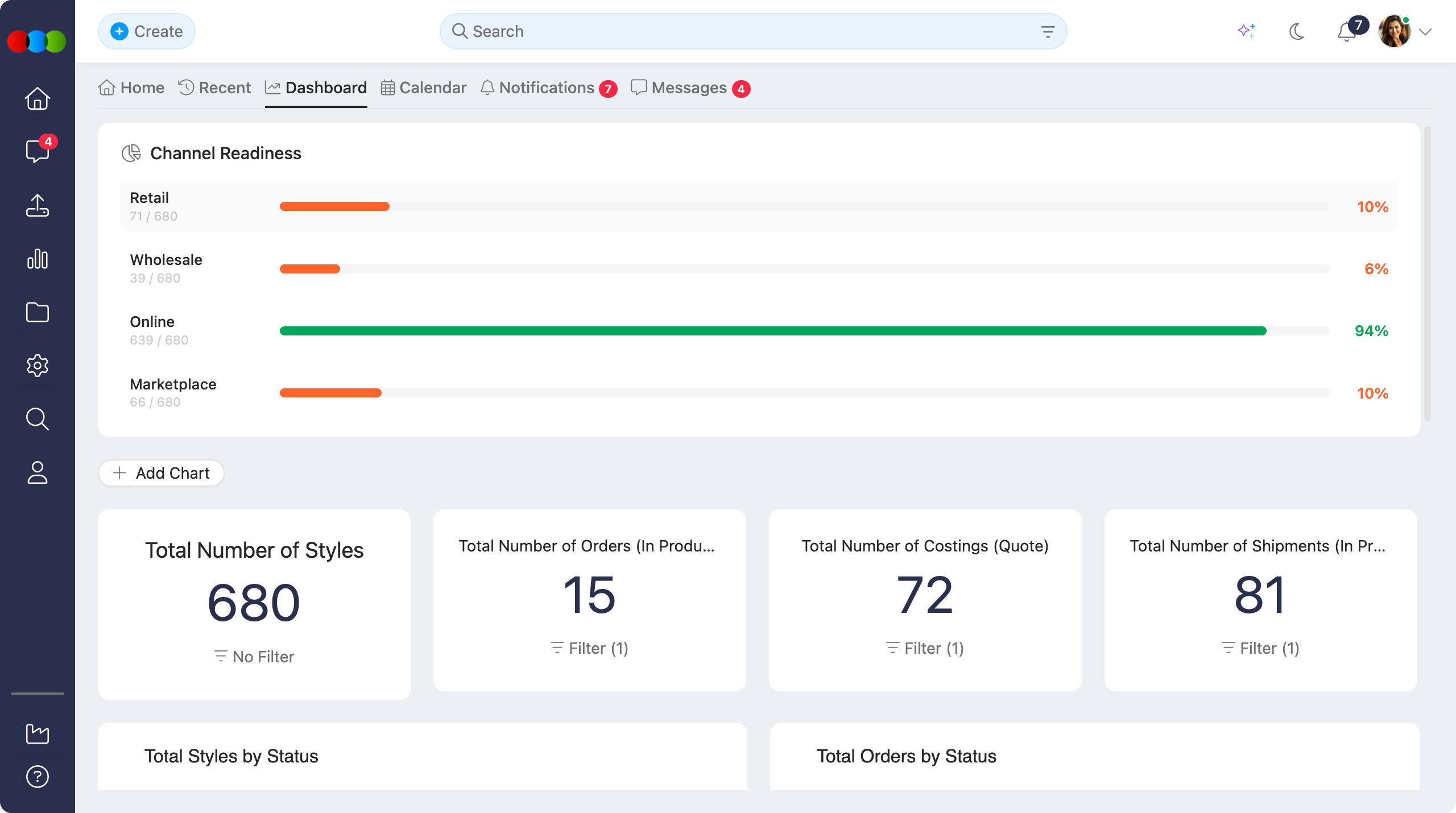Click the 15 orders count

[x=590, y=595]
